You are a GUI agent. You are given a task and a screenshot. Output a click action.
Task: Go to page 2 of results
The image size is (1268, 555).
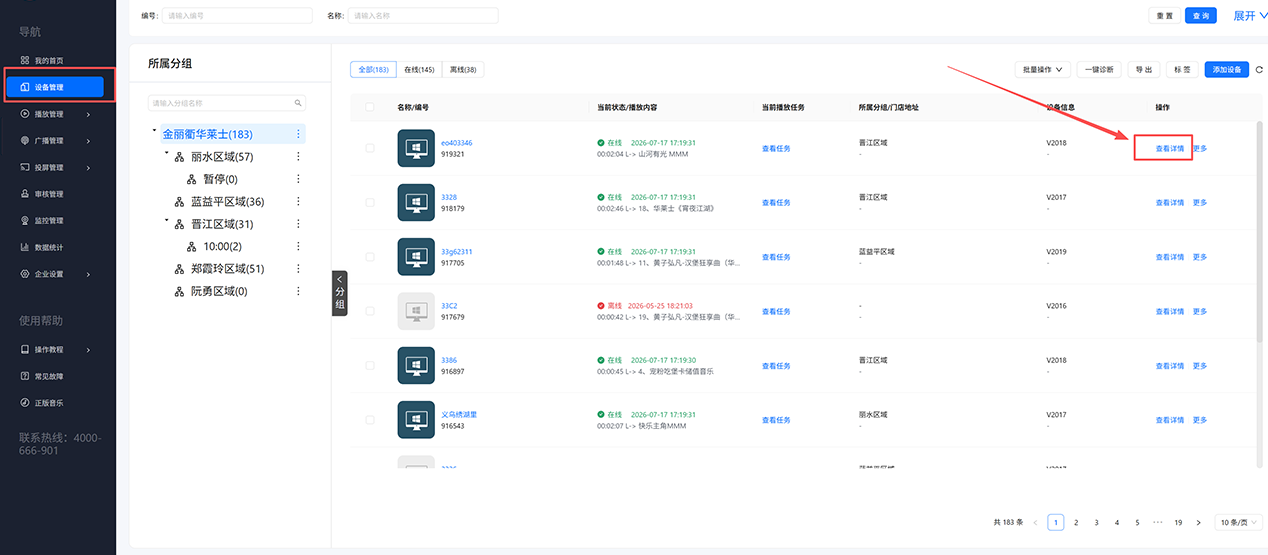(1076, 522)
